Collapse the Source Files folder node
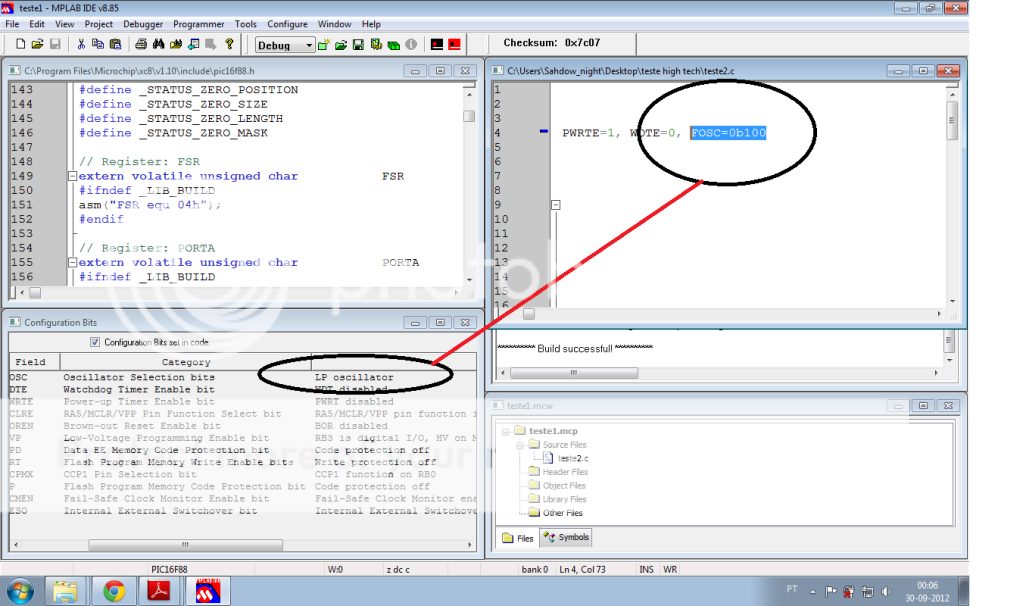 520,445
